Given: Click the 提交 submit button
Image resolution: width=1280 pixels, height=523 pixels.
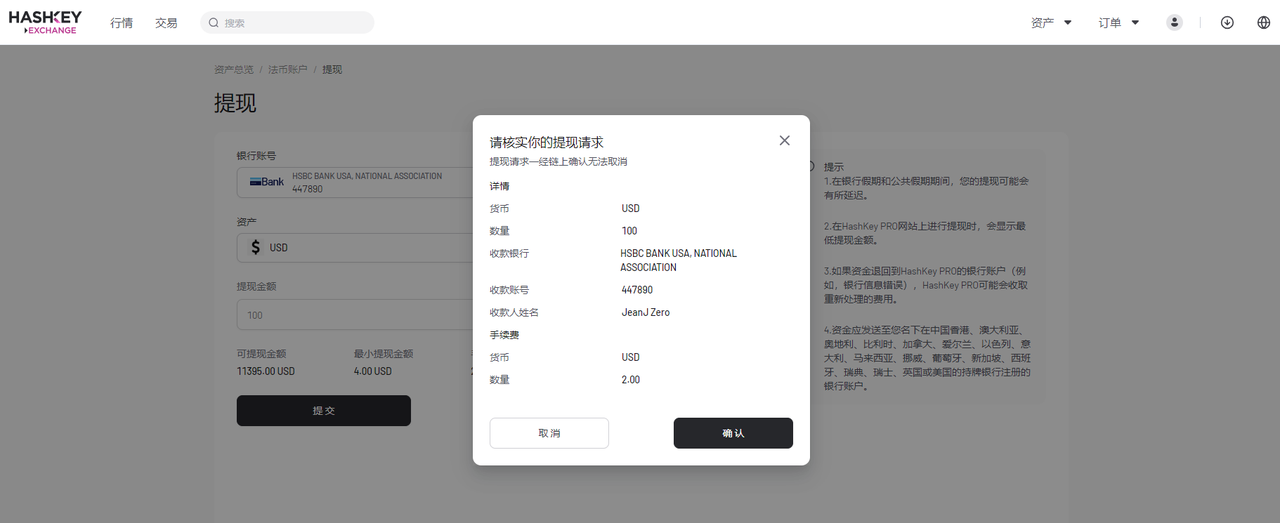Looking at the screenshot, I should click(x=323, y=411).
